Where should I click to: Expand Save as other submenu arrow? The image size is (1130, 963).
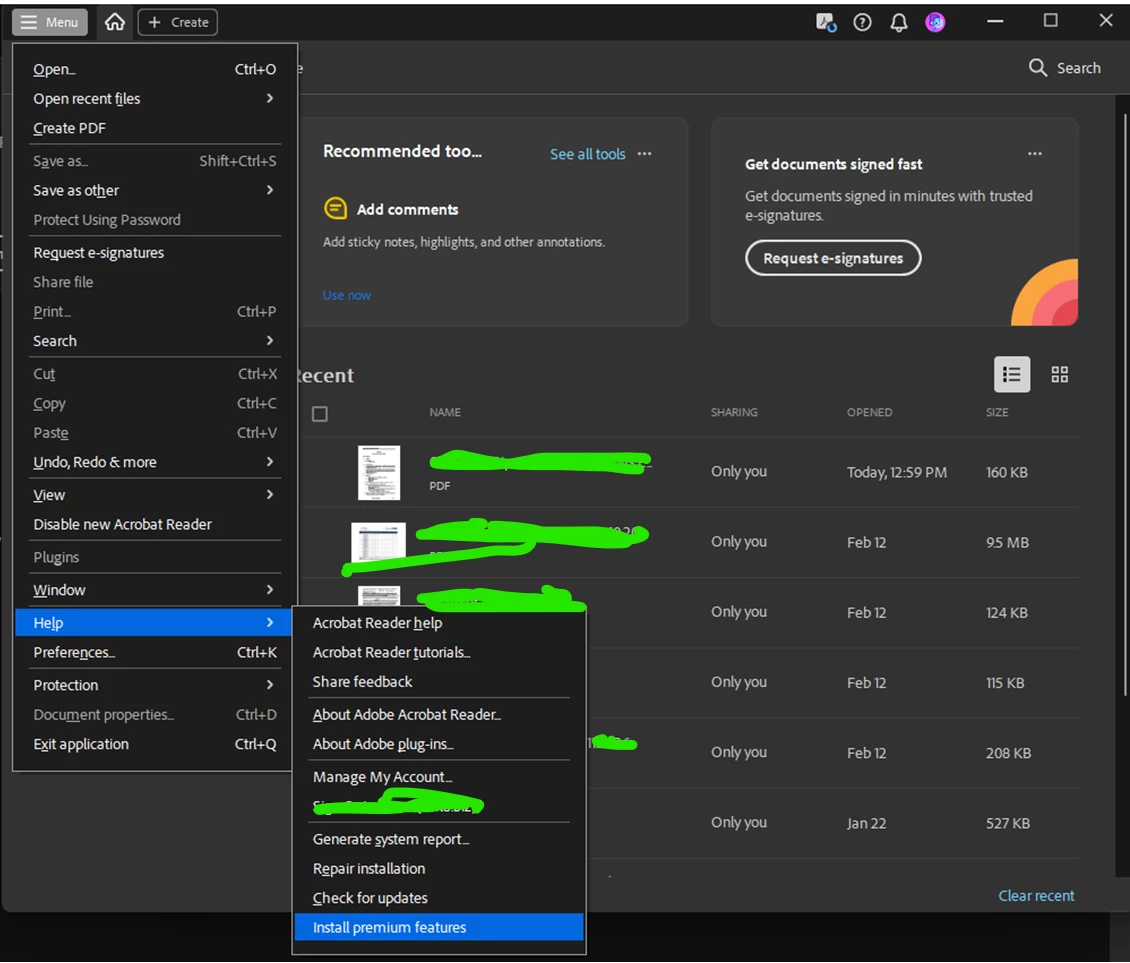click(x=270, y=190)
